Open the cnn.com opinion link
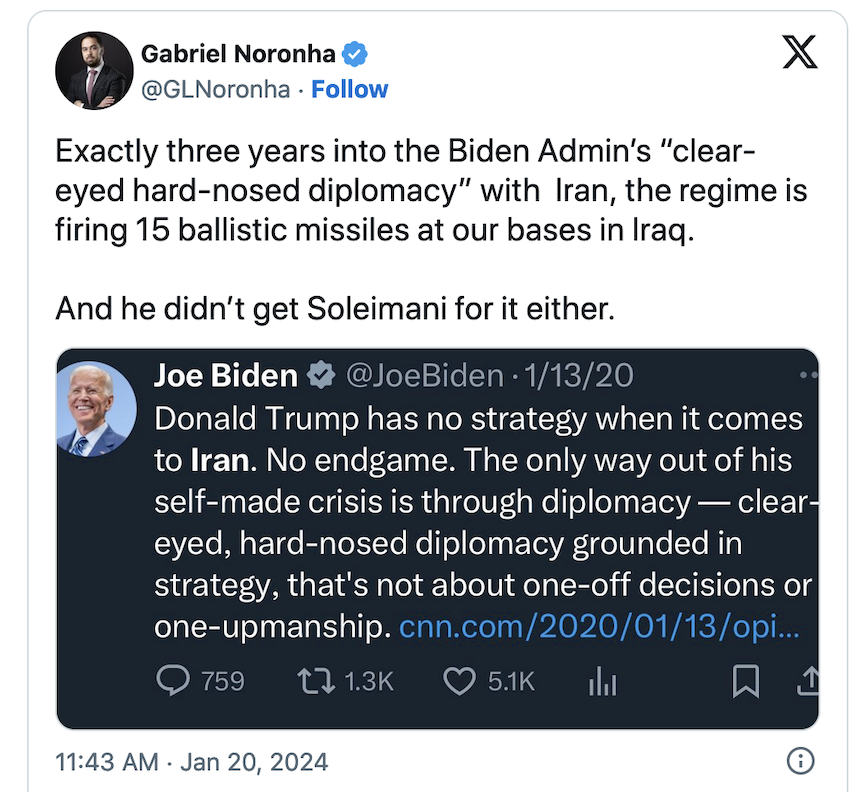 [x=600, y=628]
